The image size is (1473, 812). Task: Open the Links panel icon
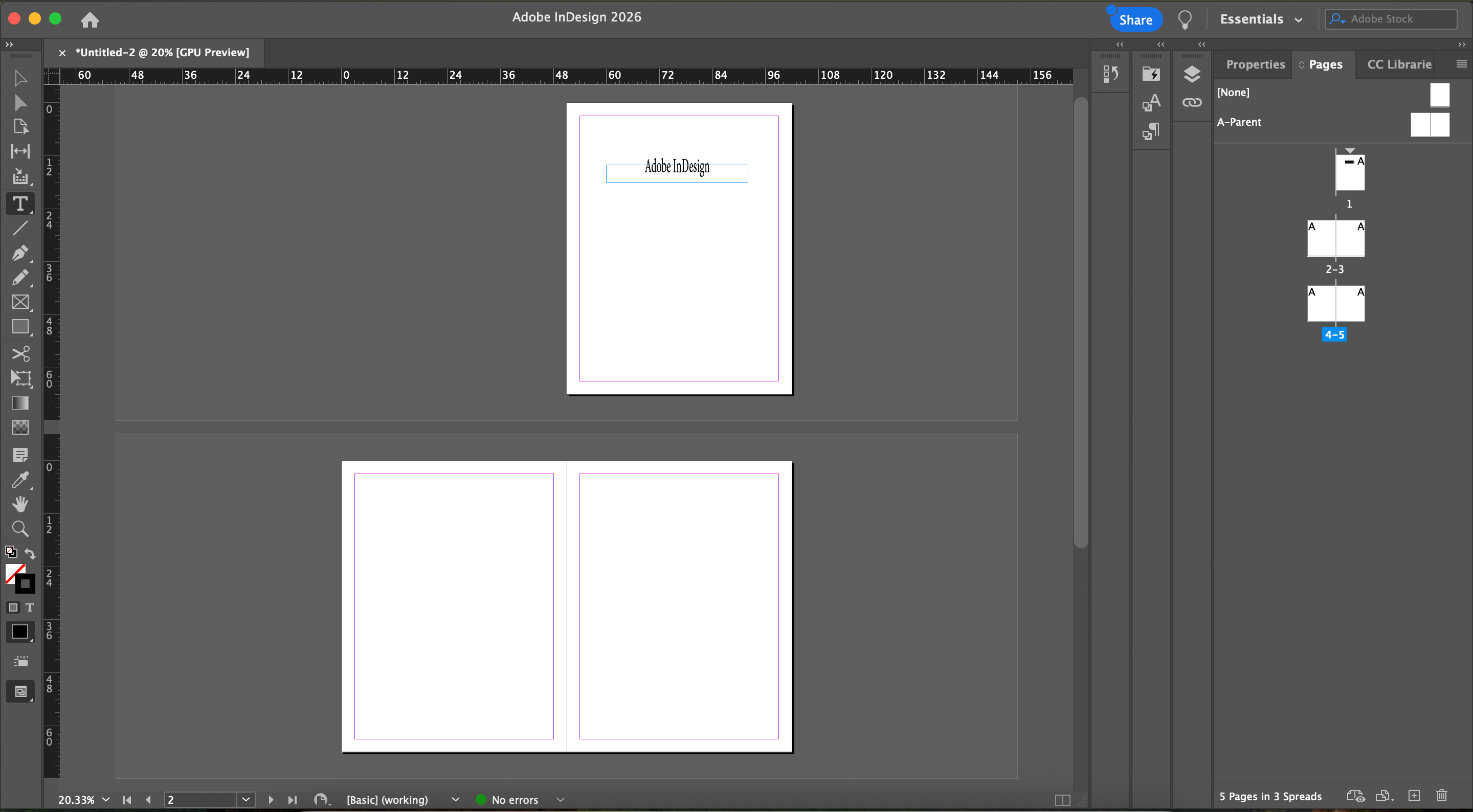point(1192,102)
